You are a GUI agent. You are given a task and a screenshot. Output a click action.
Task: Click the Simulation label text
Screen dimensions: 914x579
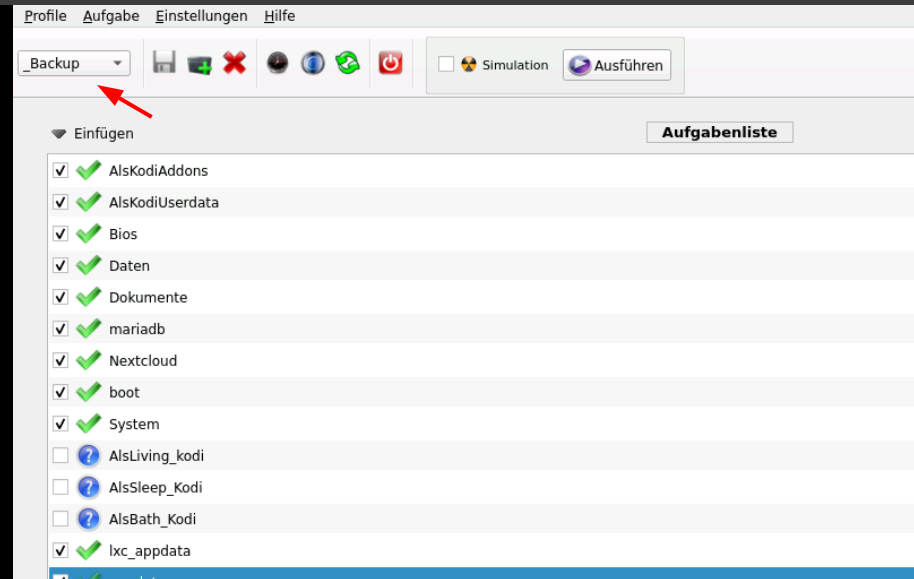[x=515, y=65]
